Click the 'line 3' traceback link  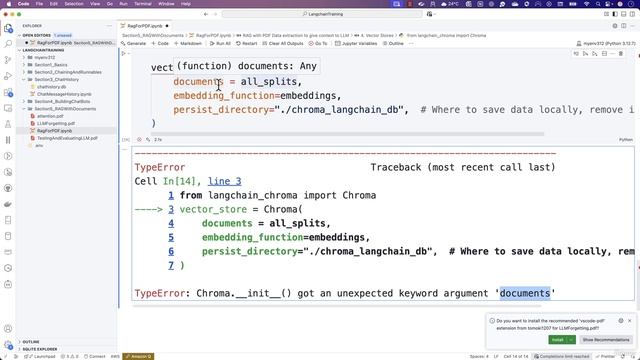224,181
